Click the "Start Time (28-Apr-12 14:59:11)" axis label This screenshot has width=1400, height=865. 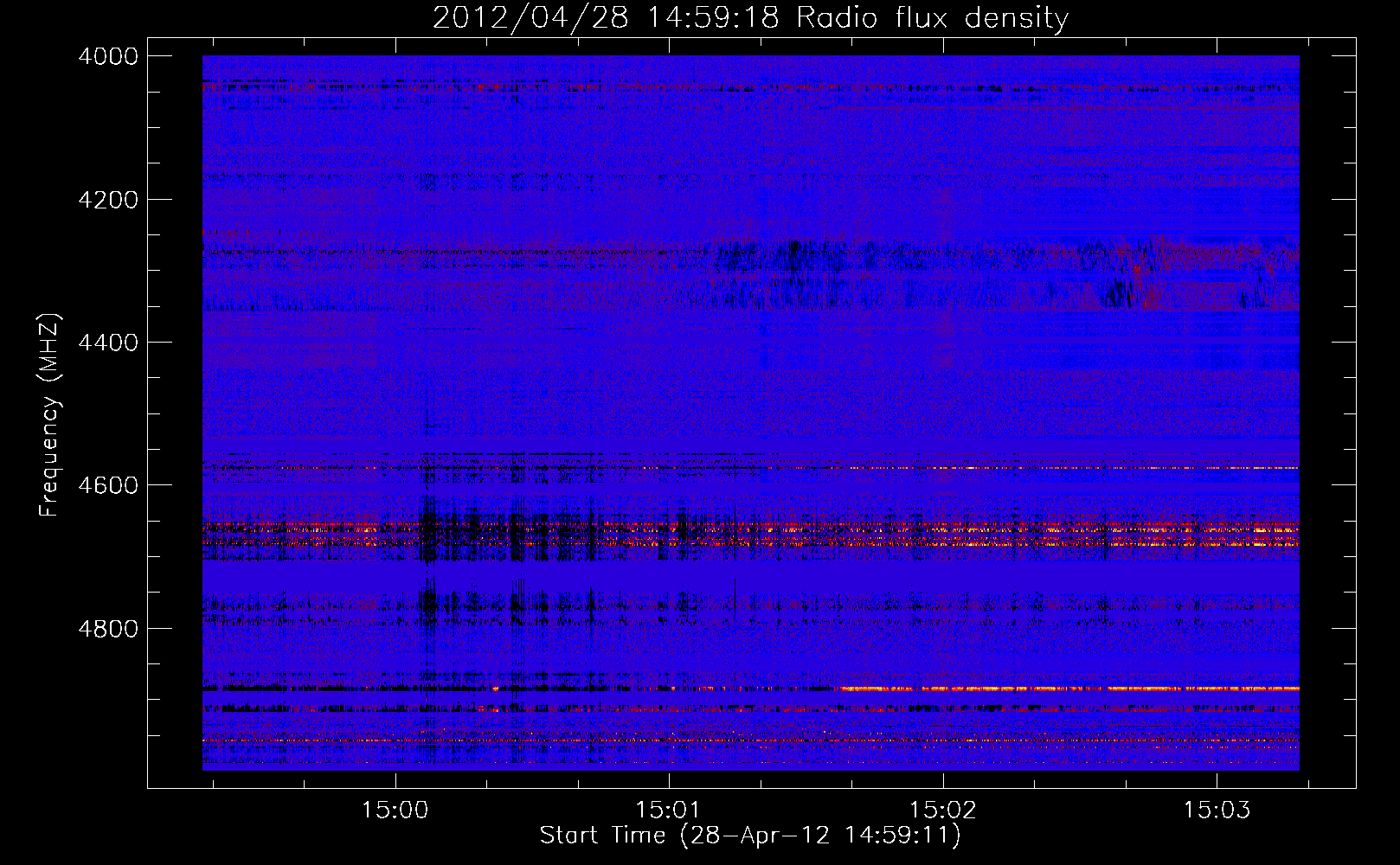point(750,836)
